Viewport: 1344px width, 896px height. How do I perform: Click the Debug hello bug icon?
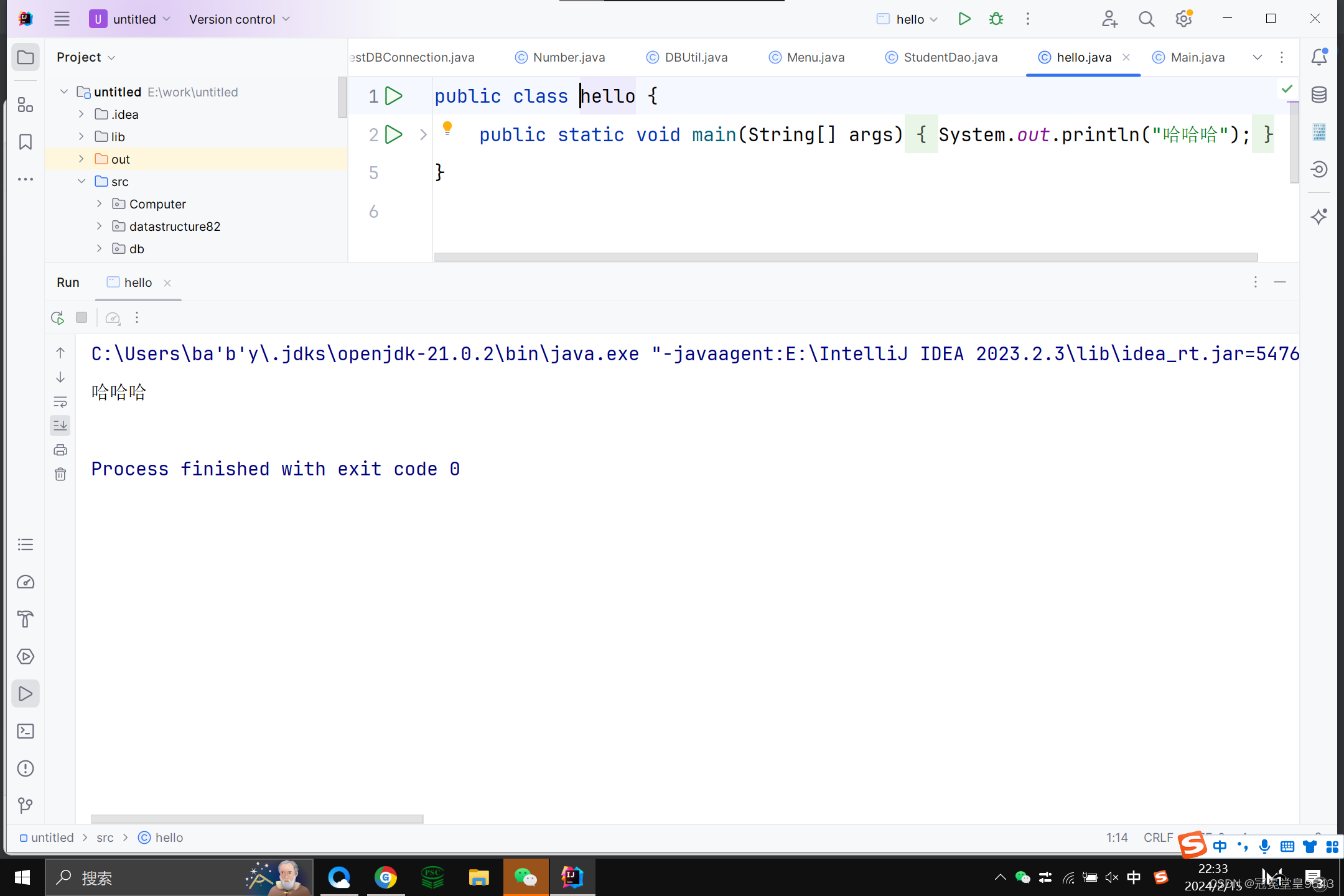pos(996,19)
